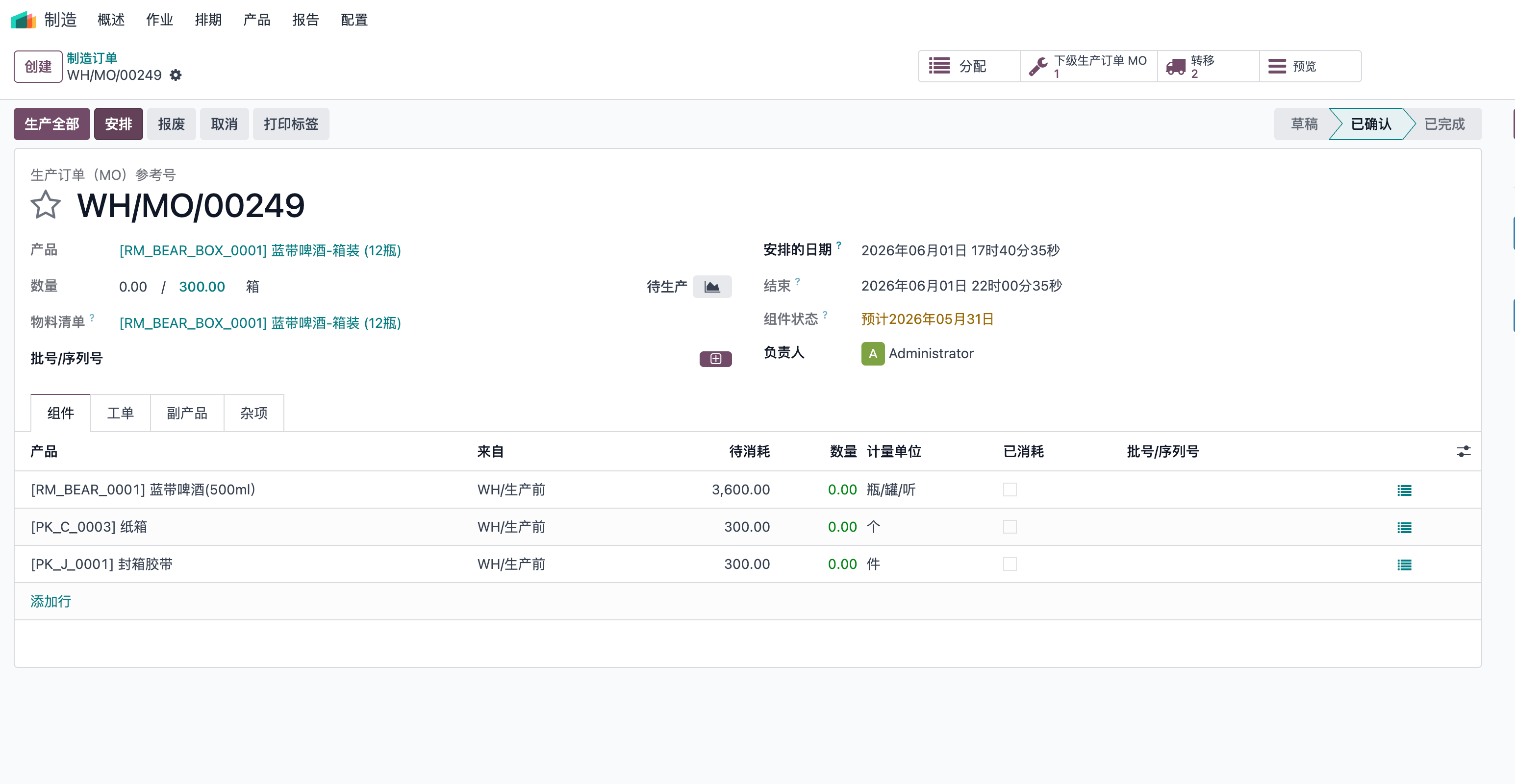Screen dimensions: 1515x784
Task: Click the plus icon to generate lot/serial number
Action: (x=715, y=359)
